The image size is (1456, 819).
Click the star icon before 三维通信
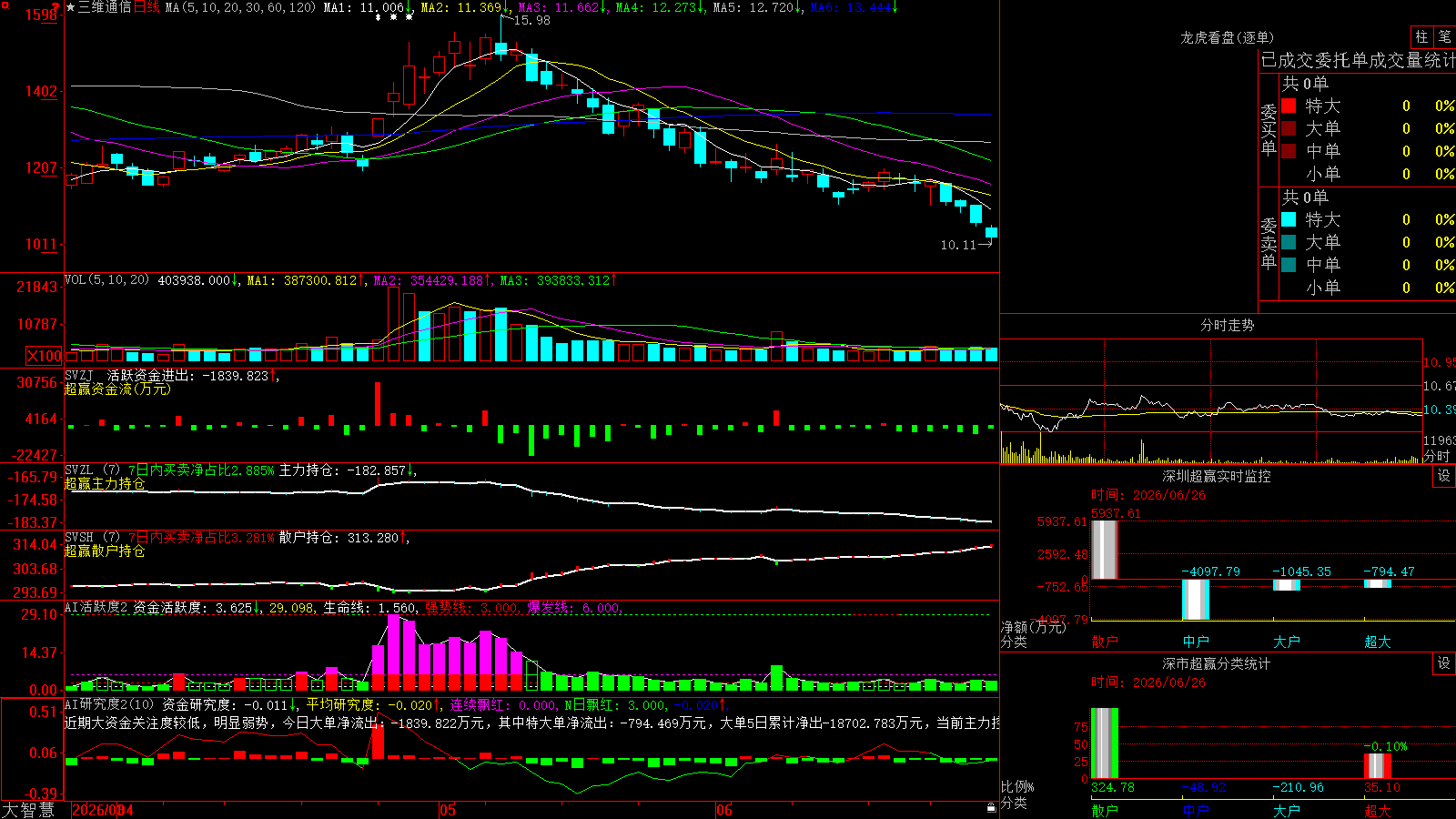(x=71, y=7)
